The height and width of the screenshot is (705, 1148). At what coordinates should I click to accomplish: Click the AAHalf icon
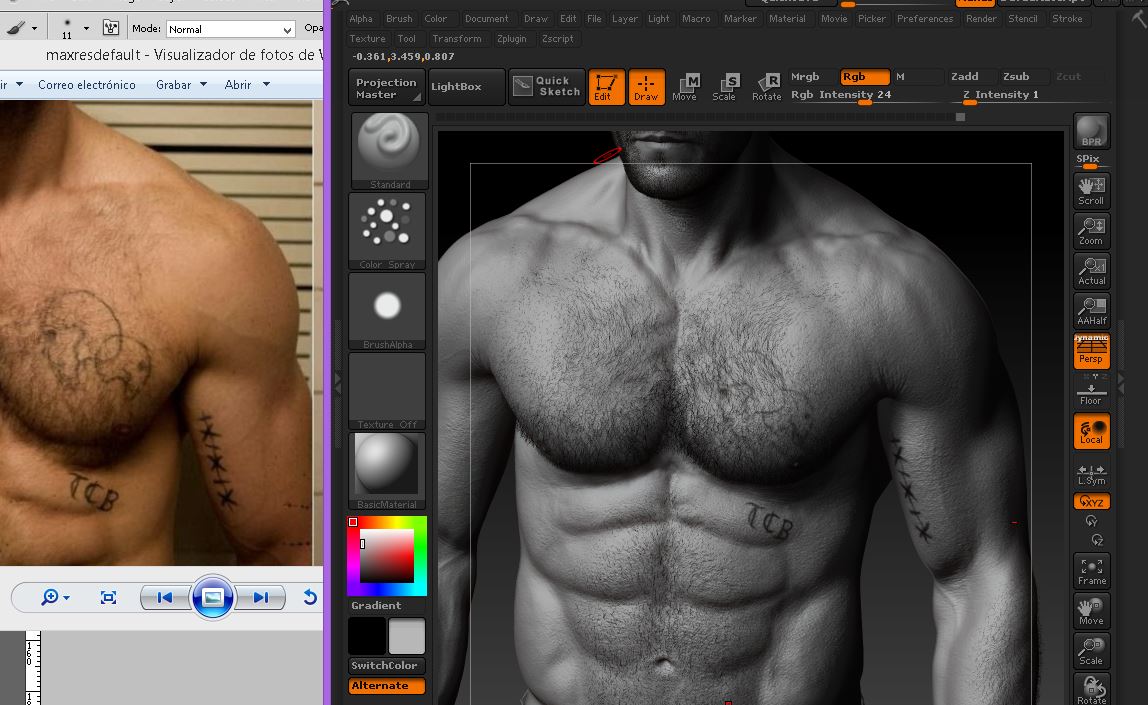click(x=1092, y=311)
